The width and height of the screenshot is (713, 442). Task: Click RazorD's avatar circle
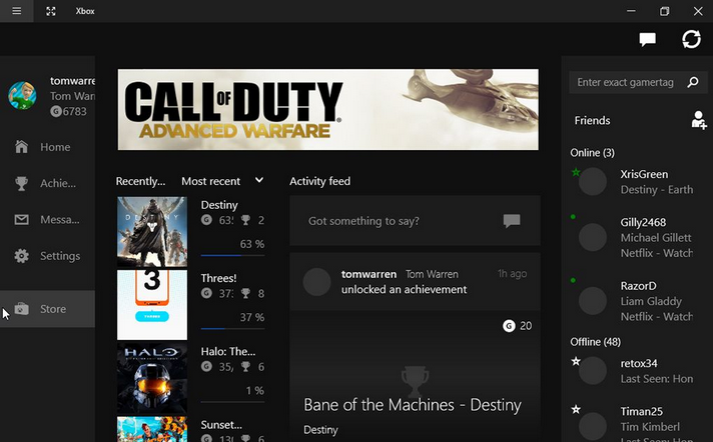[592, 301]
